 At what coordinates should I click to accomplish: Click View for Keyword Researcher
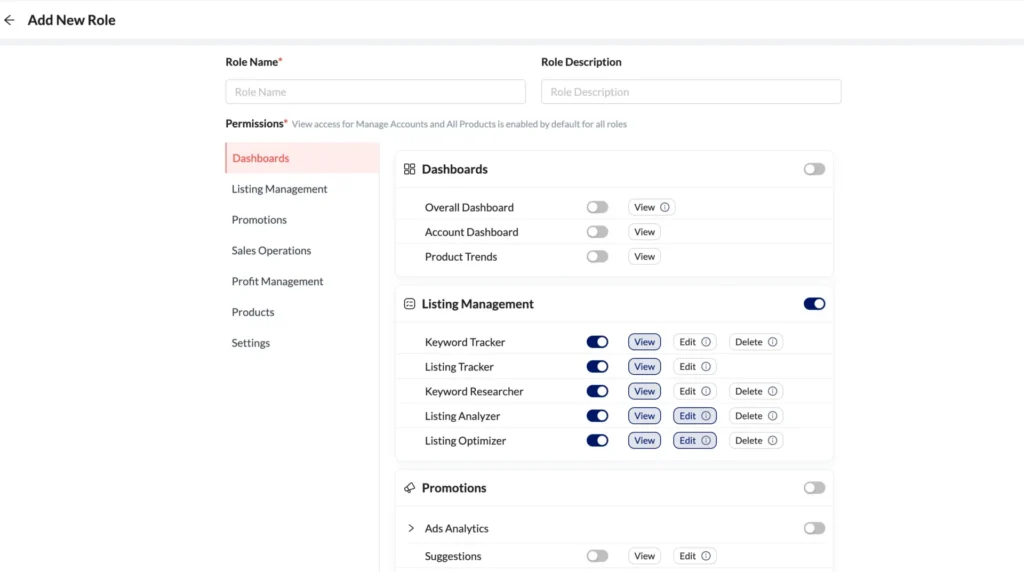(x=644, y=391)
